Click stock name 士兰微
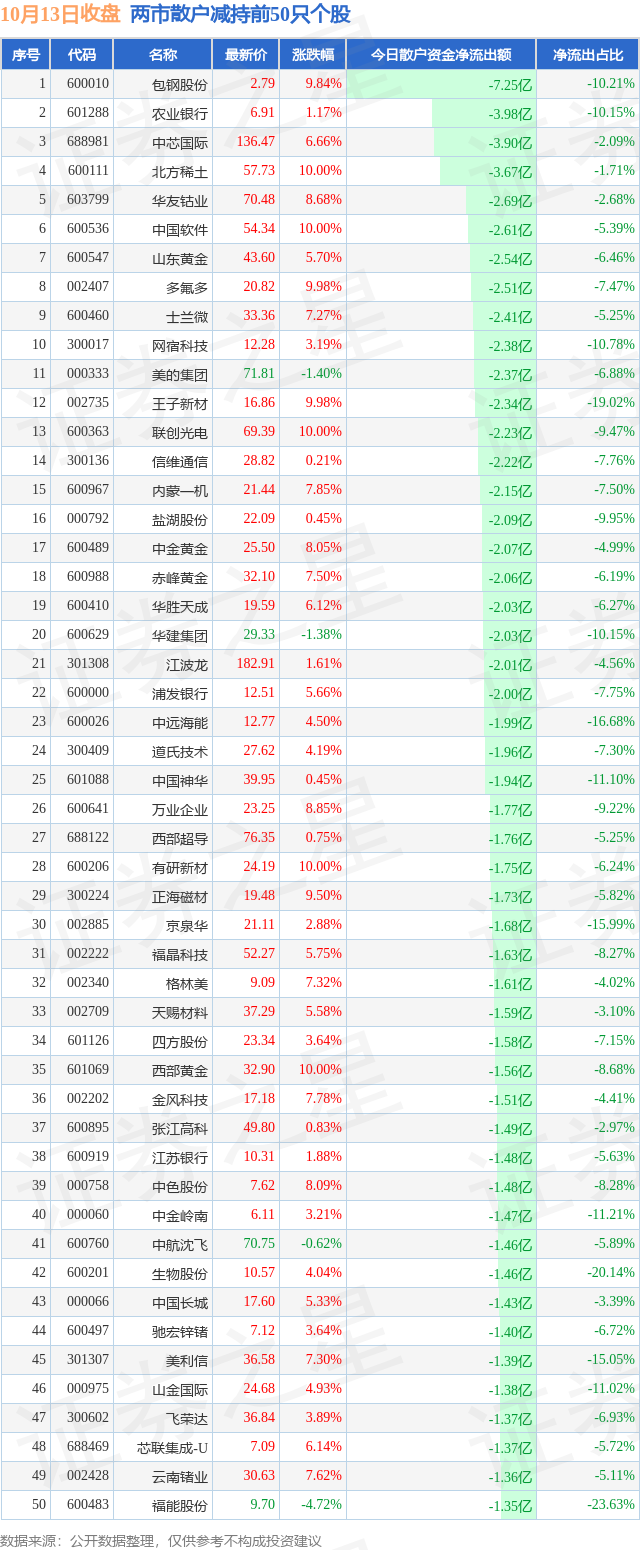This screenshot has height=1550, width=640. click(x=187, y=317)
